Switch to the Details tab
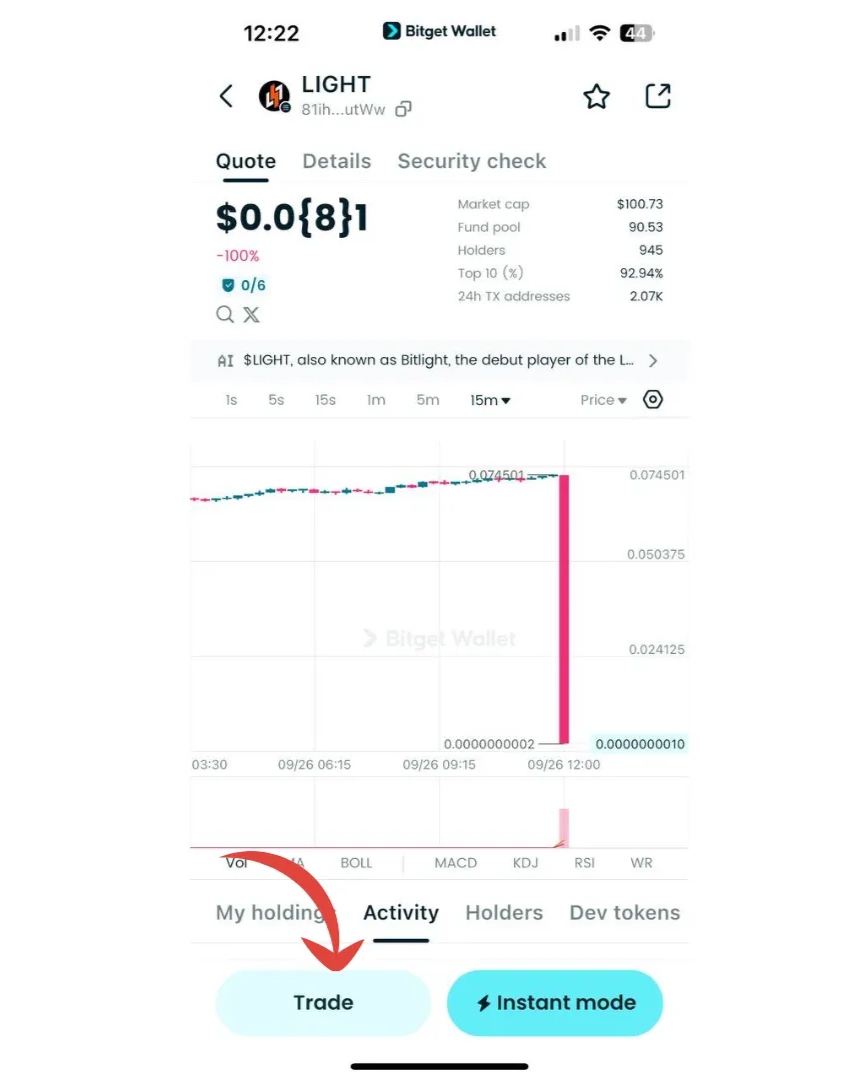The height and width of the screenshot is (1080, 863). point(336,162)
